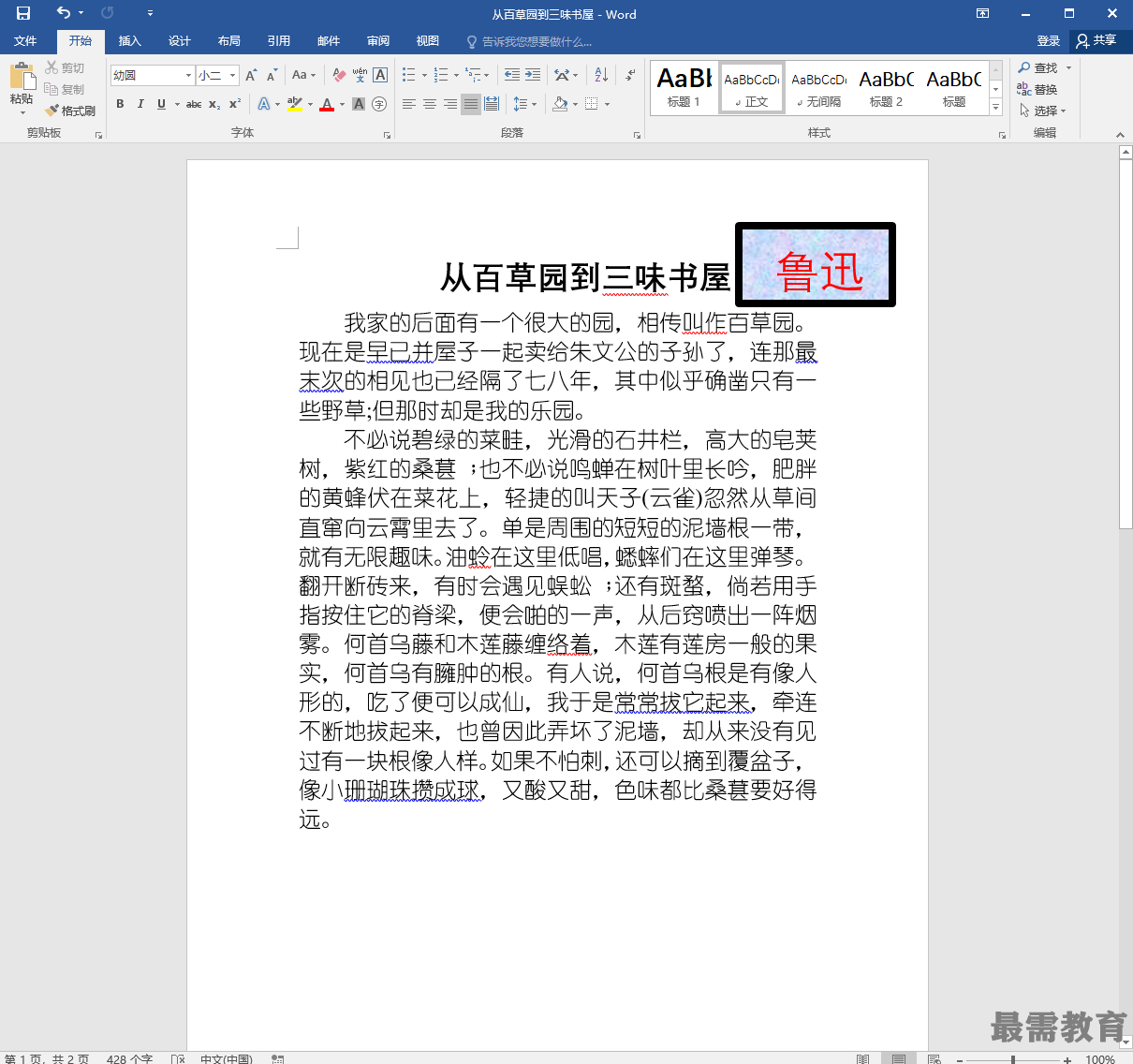Screen dimensions: 1133x1064
Task: Switch to the References (引用) tab
Action: (x=278, y=41)
